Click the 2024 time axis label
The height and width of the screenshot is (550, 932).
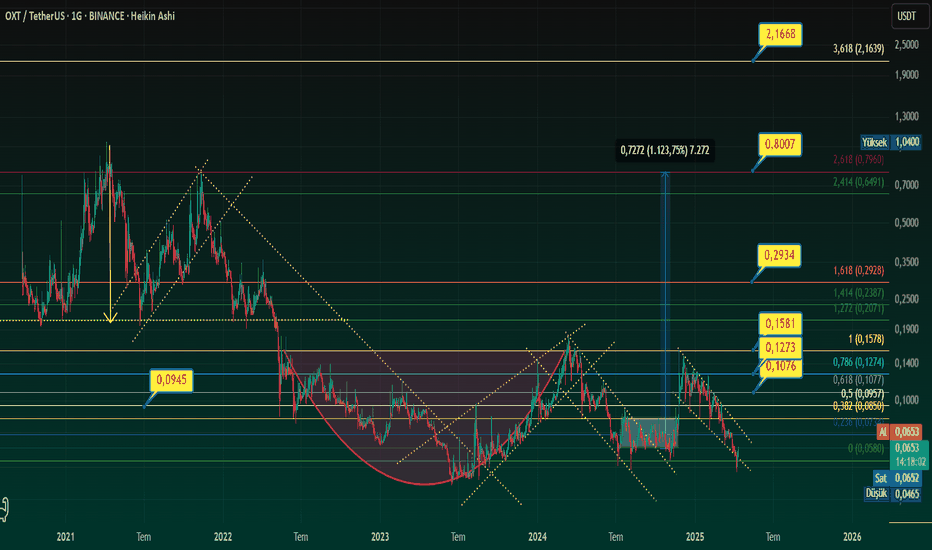(537, 537)
